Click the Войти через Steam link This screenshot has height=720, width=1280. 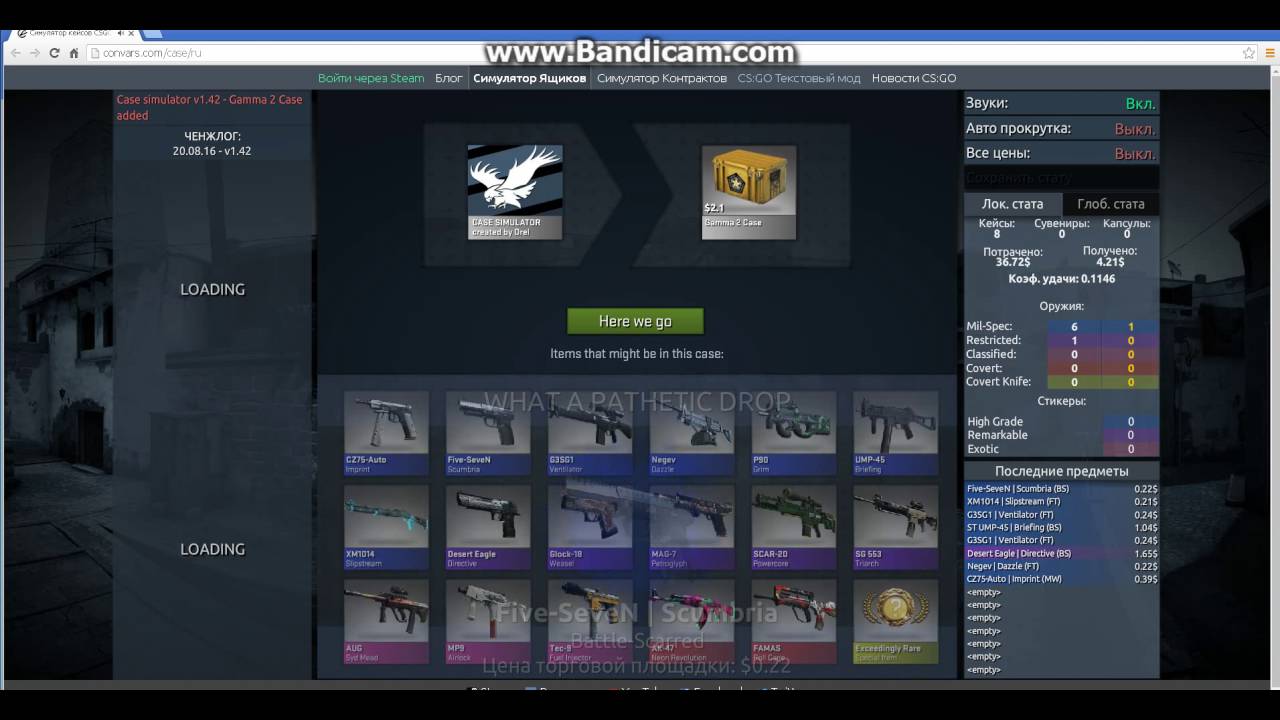[x=371, y=78]
